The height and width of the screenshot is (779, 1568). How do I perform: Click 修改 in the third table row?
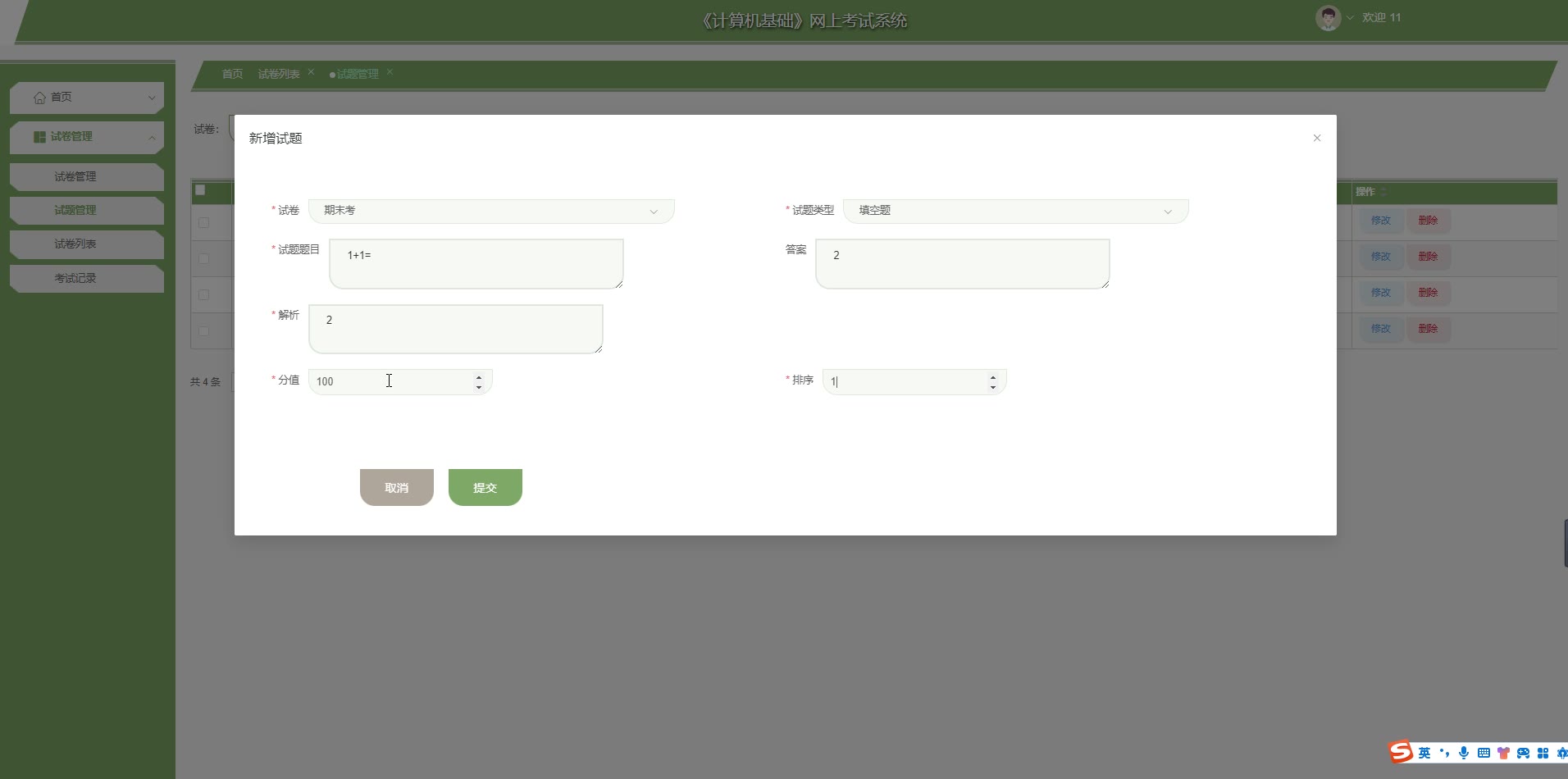point(1381,293)
